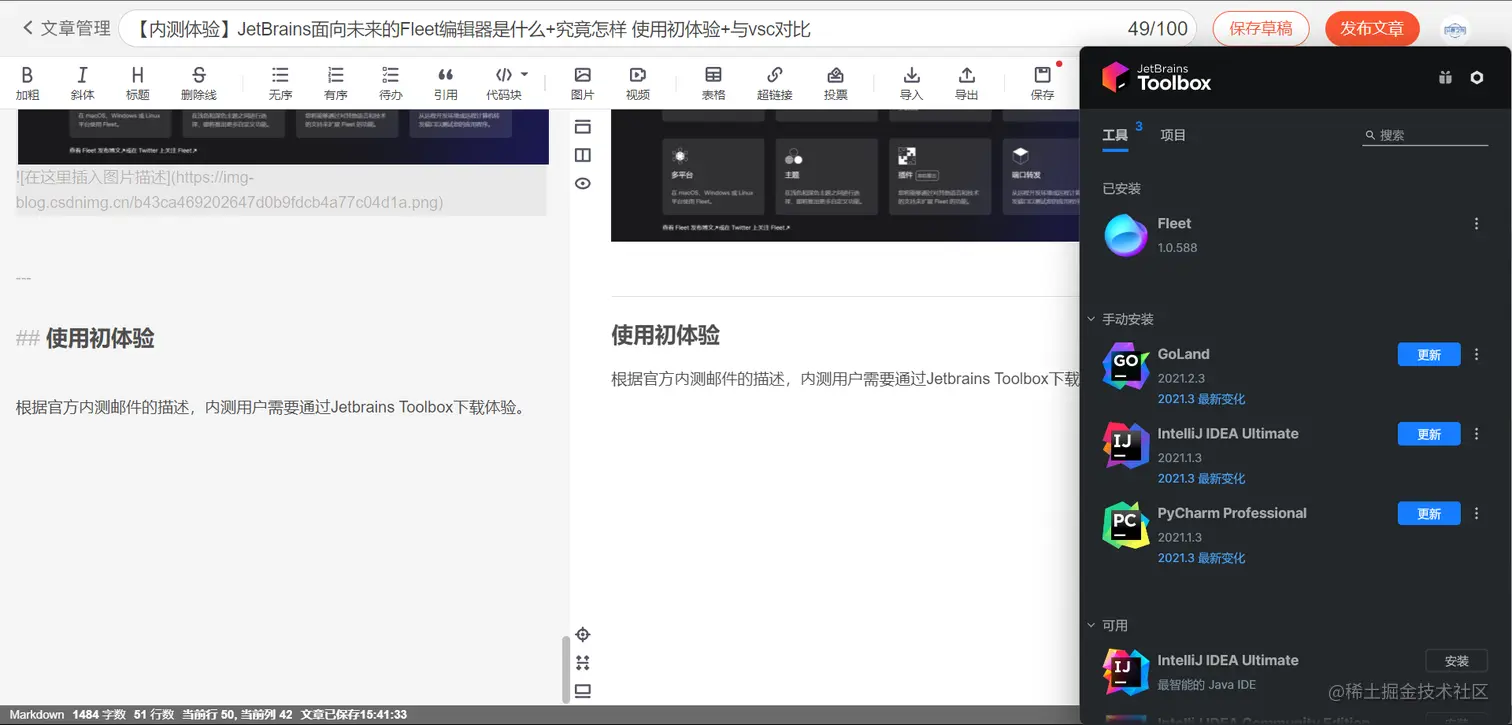The height and width of the screenshot is (725, 1512).
Task: Switch to Toolbox 项目 tab
Action: coord(1173,135)
